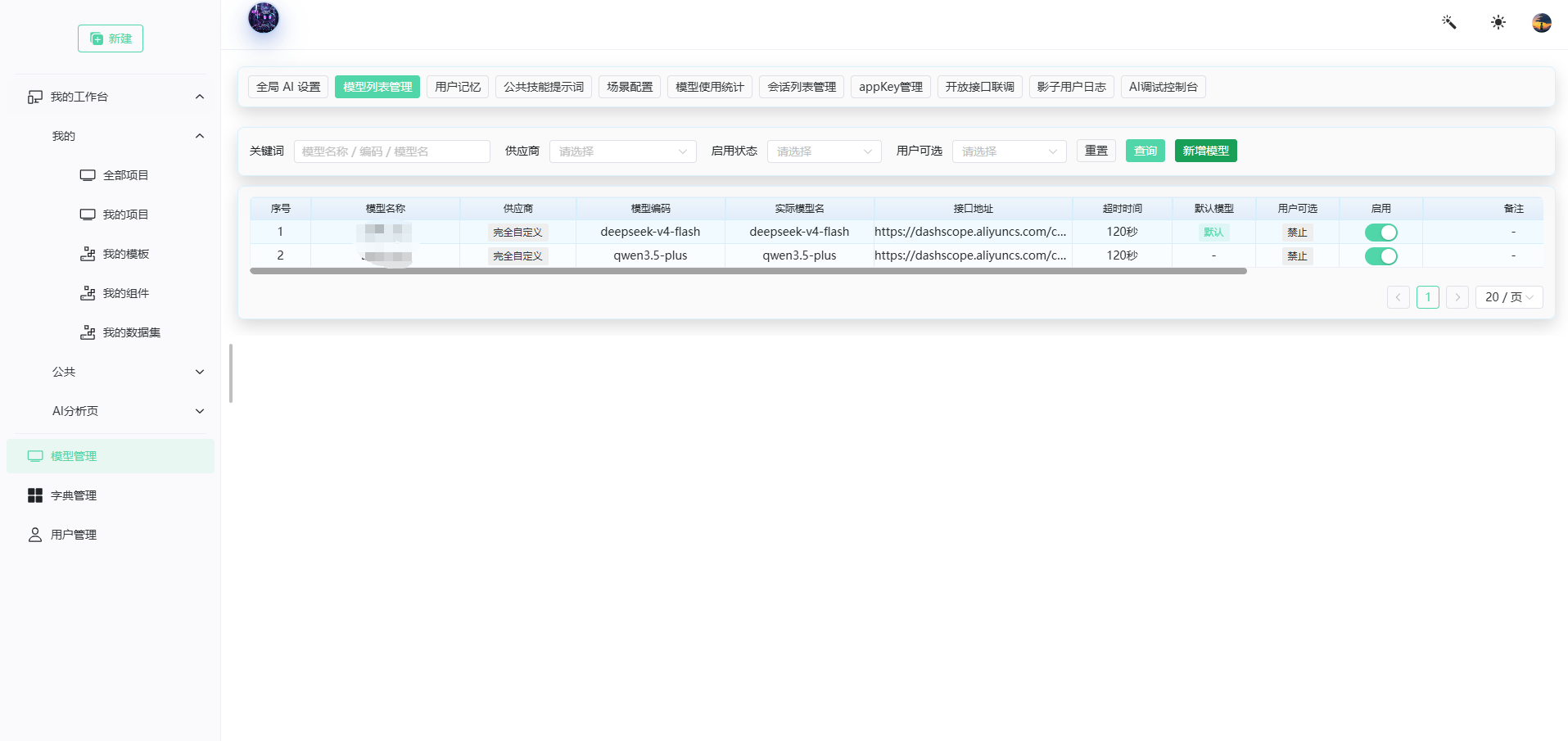The image size is (1568, 741).
Task: Click the 超时时间 column header
Action: 1122,209
